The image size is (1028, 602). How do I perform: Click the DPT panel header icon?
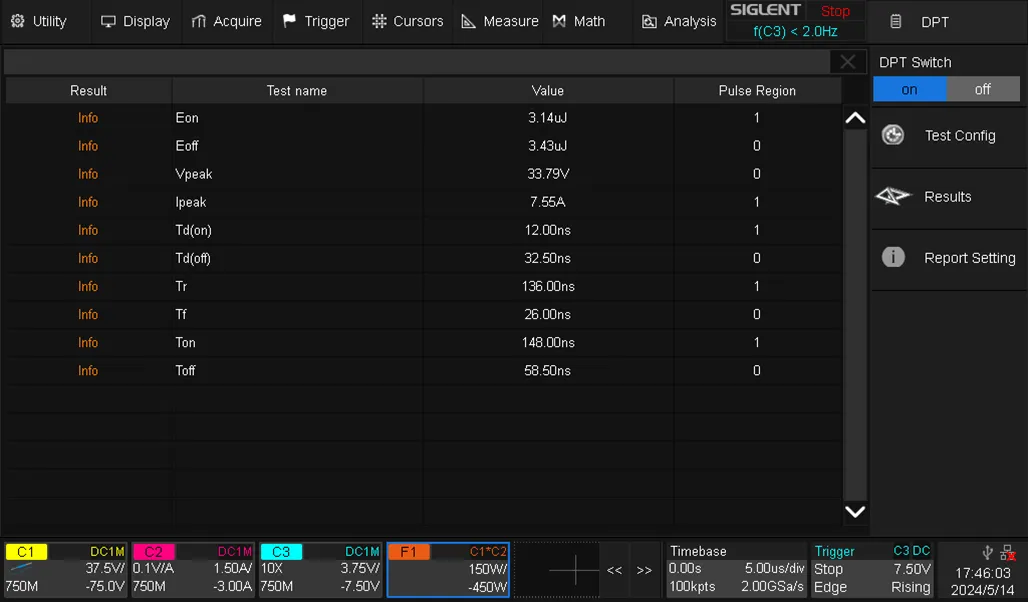pyautogui.click(x=896, y=21)
